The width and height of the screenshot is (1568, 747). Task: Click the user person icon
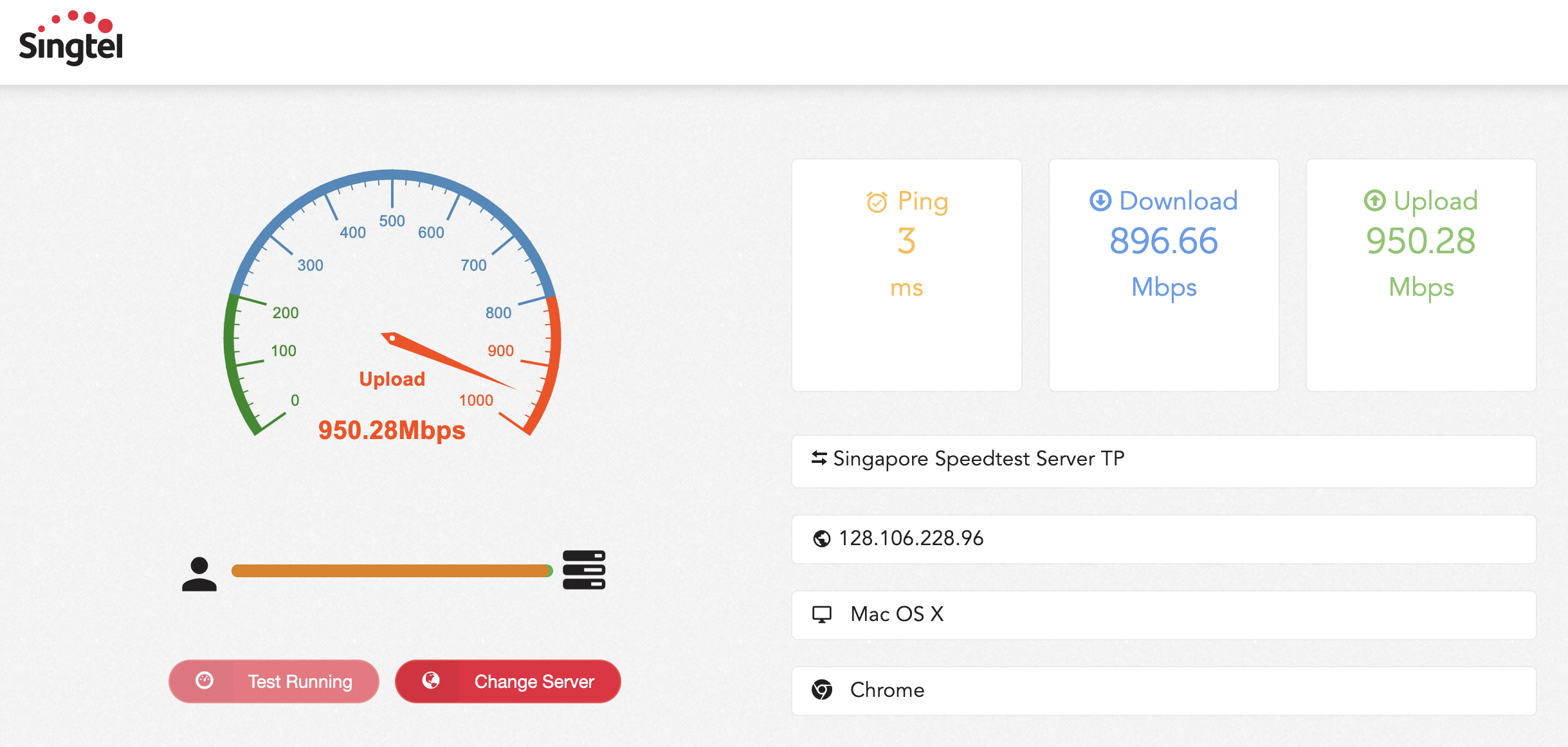click(x=199, y=573)
